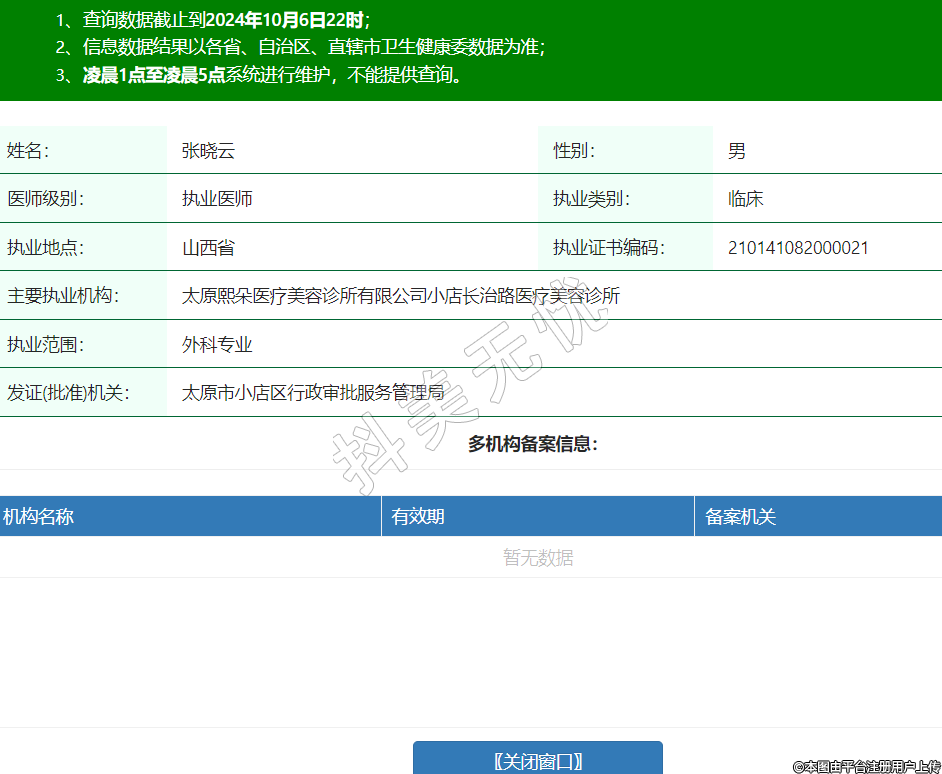Viewport: 942px width, 774px height.
Task: Click the issuing authority 太原市小店区行政审批服务管理局
Action: point(312,393)
